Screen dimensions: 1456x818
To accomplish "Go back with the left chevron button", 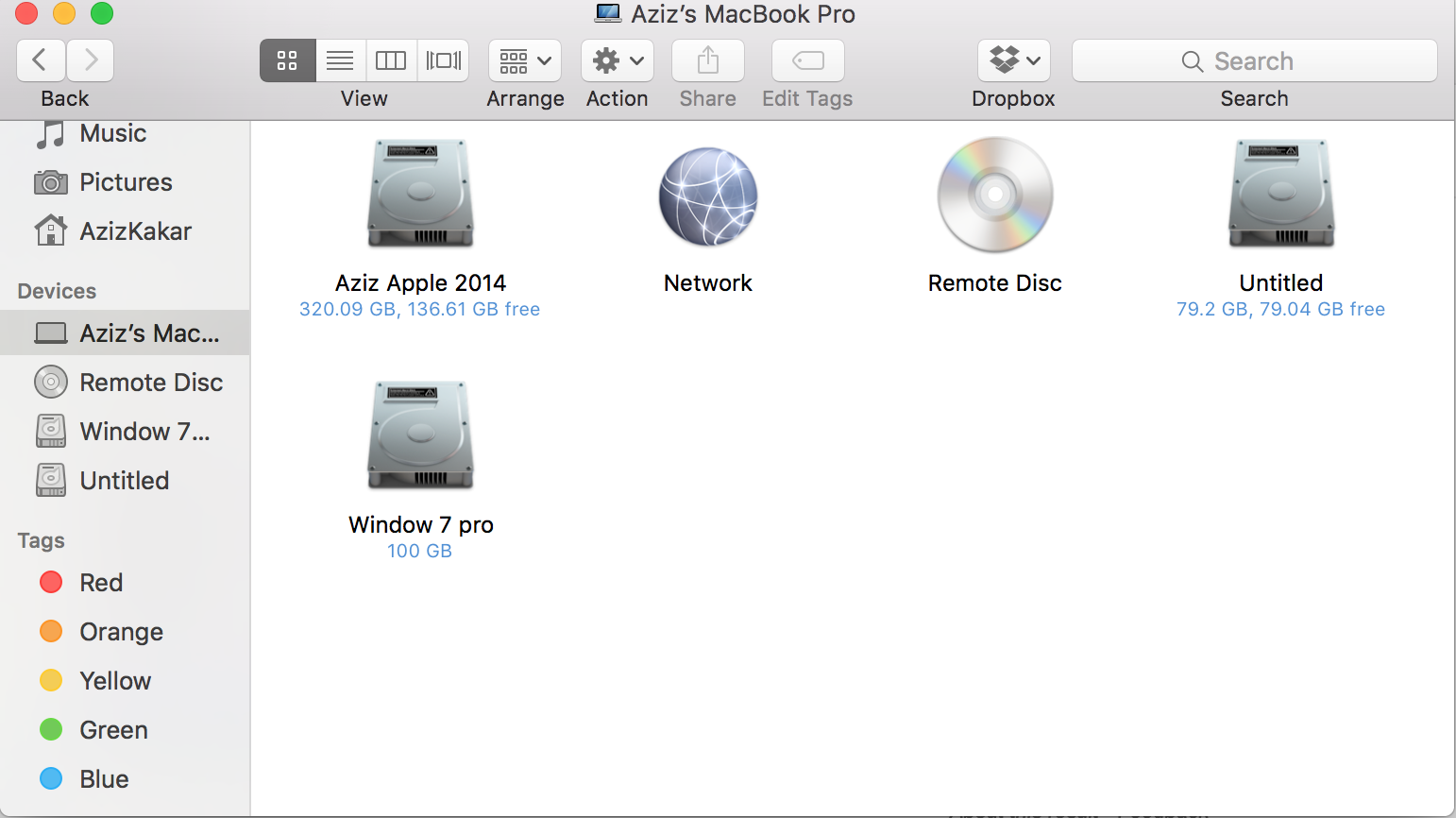I will tap(41, 60).
